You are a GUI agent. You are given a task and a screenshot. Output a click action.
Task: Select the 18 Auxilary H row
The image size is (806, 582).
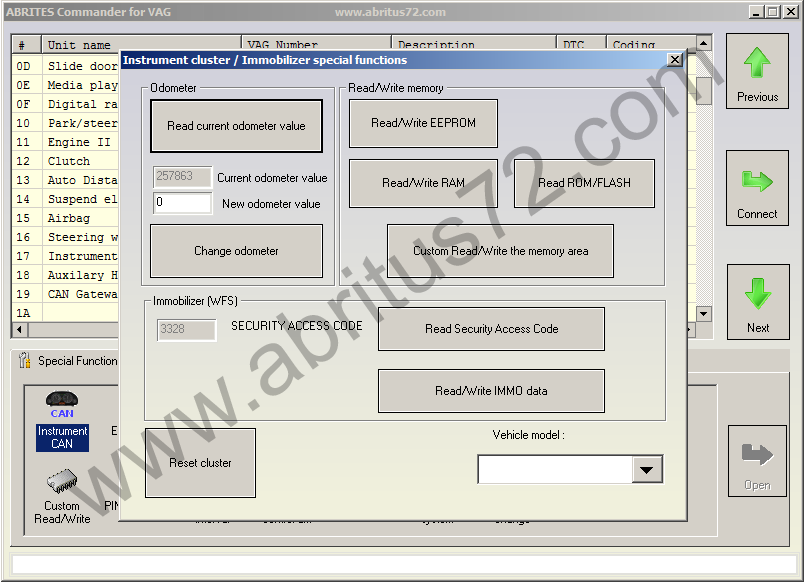click(x=66, y=276)
